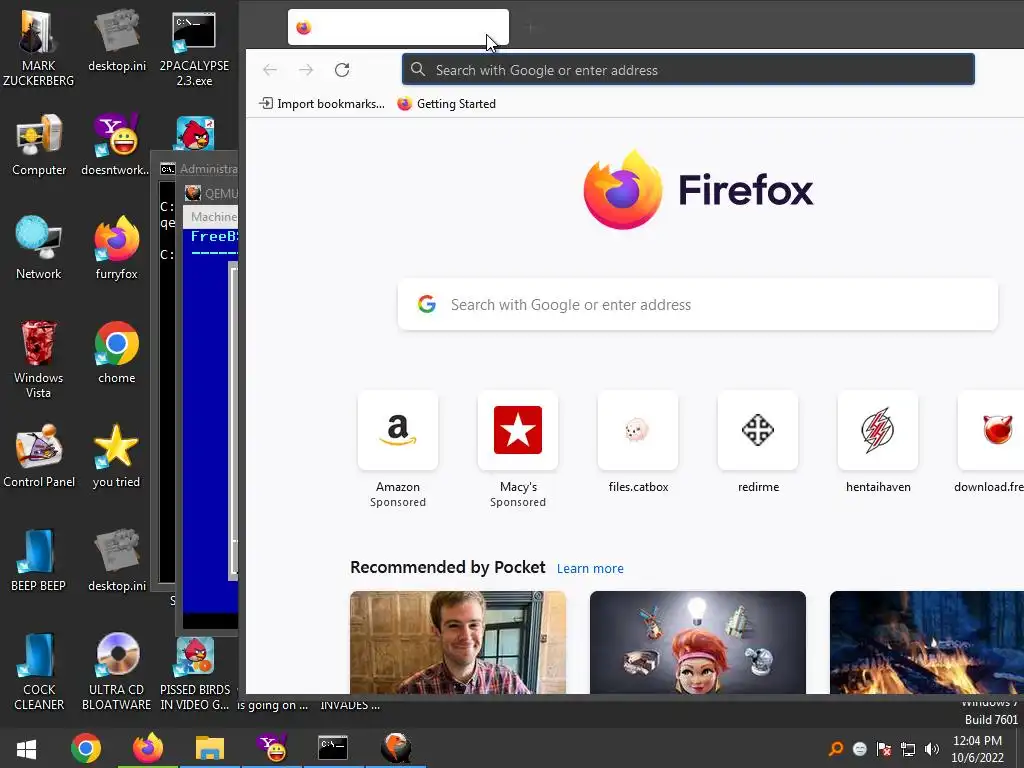Select the Control Panel desktop icon
1024x768 pixels.
(x=39, y=456)
